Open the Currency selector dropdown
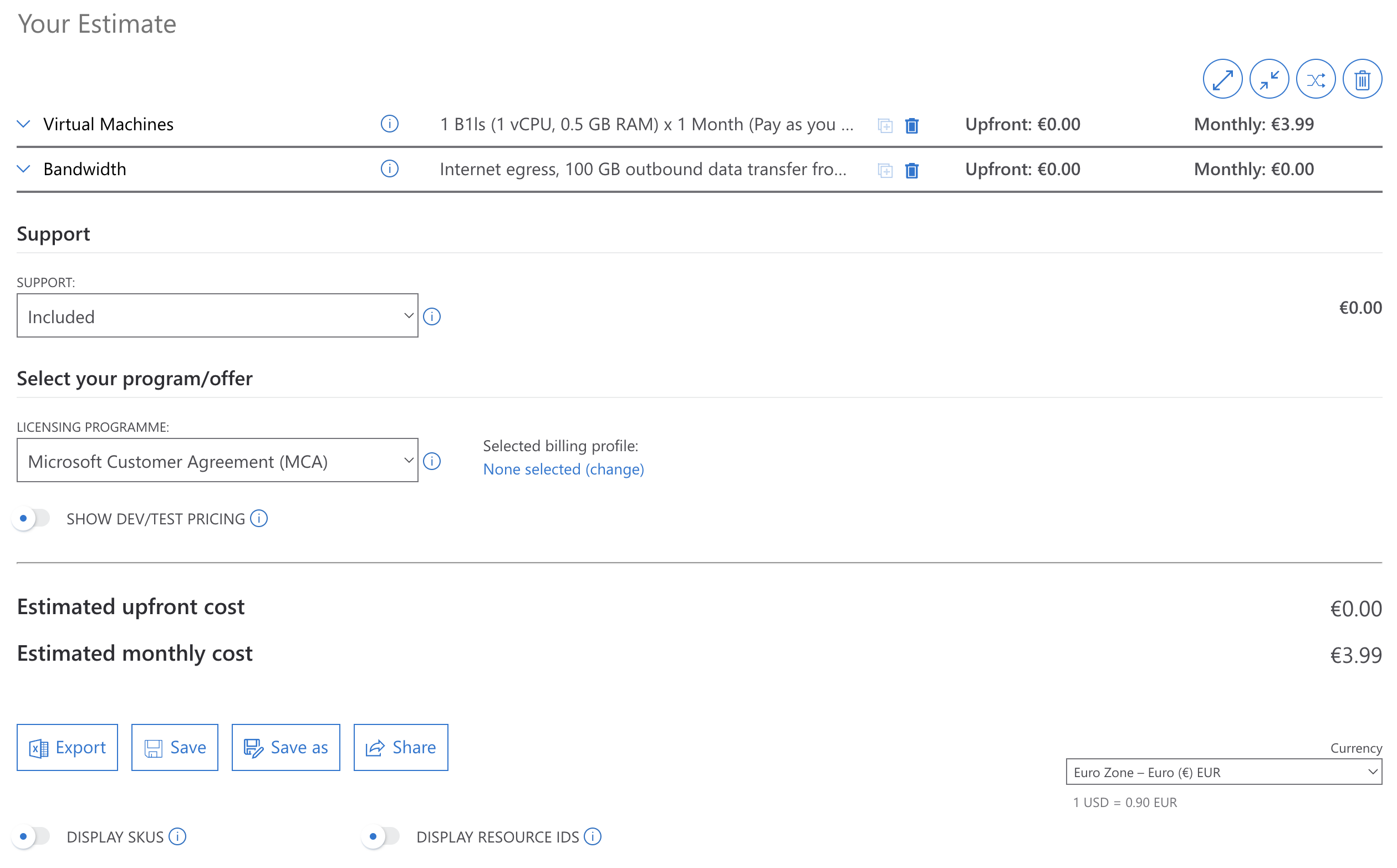 point(1223,772)
